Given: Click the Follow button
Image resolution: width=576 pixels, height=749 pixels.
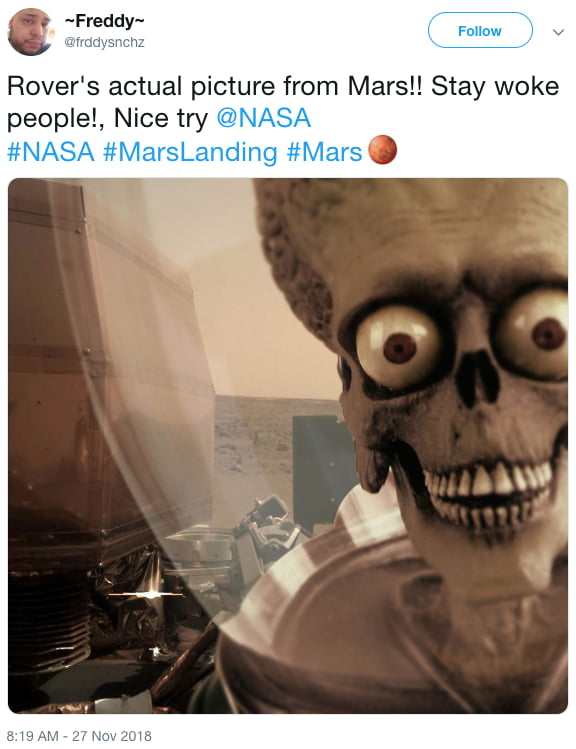Looking at the screenshot, I should point(480,31).
